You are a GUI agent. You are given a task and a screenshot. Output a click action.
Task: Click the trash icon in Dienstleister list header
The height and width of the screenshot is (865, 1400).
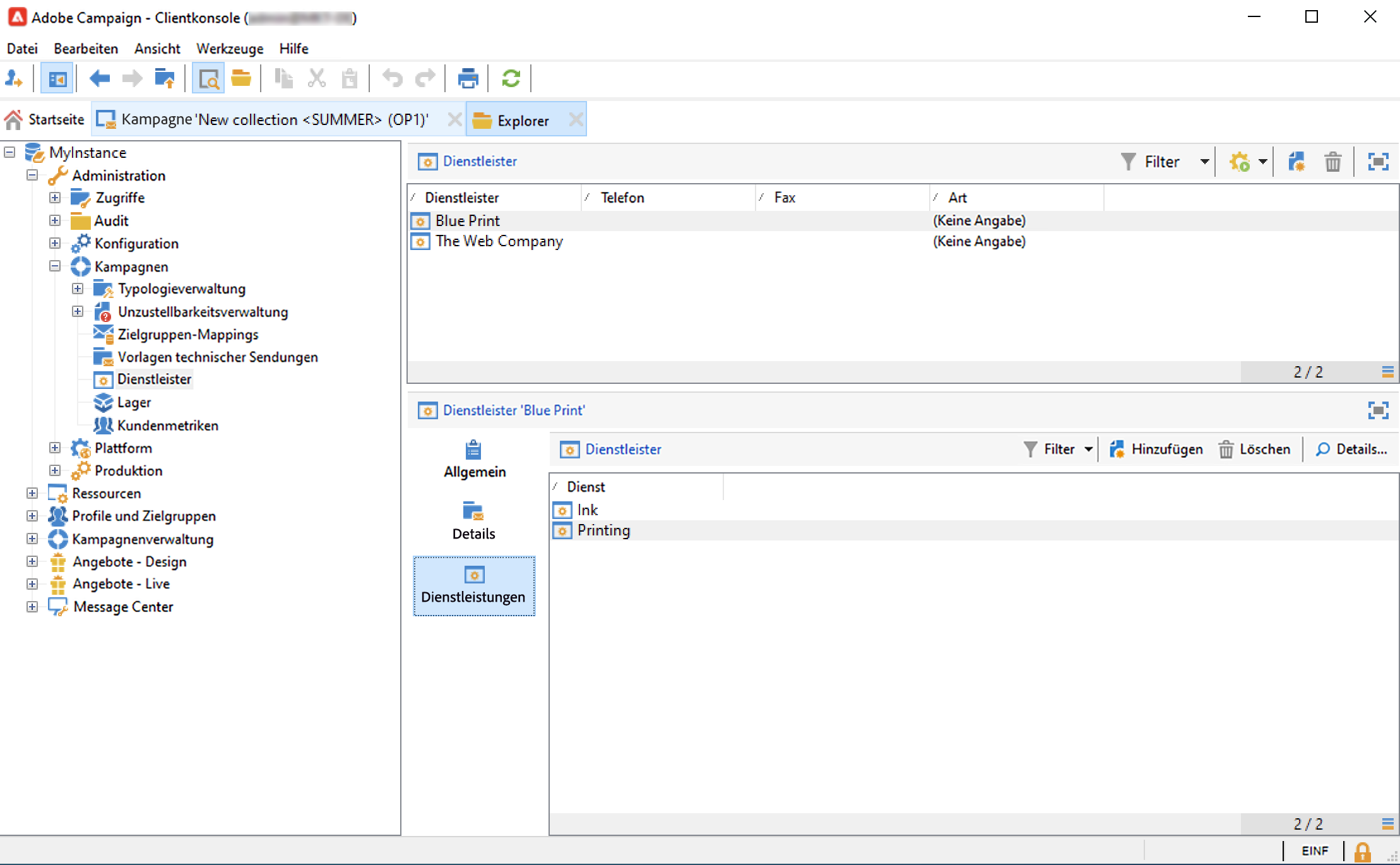[1332, 162]
